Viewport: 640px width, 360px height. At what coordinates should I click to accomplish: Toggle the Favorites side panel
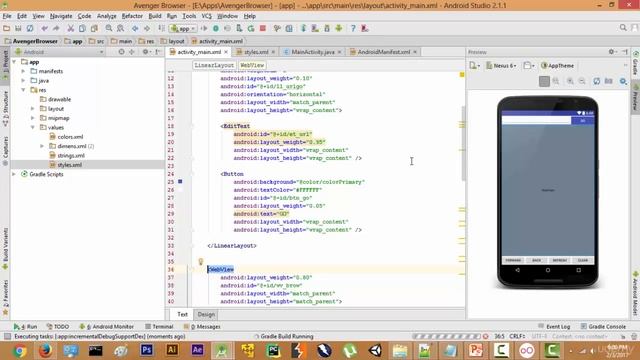click(x=5, y=298)
